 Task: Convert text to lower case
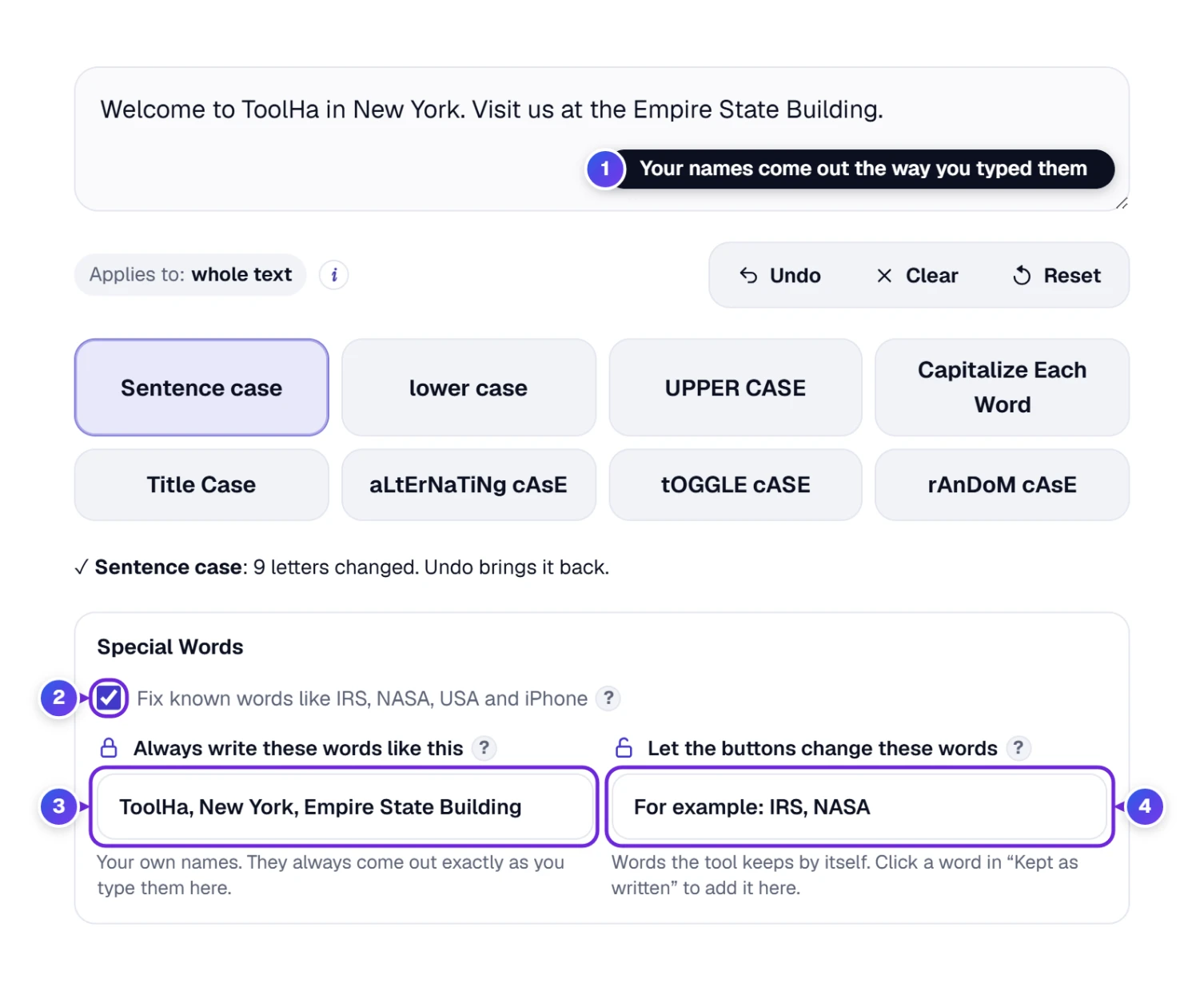(468, 388)
